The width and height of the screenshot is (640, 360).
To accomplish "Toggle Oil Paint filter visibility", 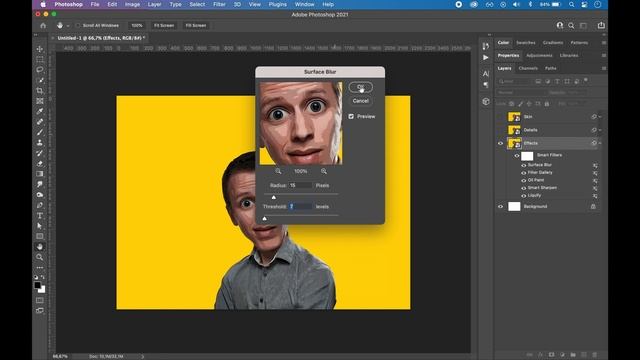I will pos(524,180).
